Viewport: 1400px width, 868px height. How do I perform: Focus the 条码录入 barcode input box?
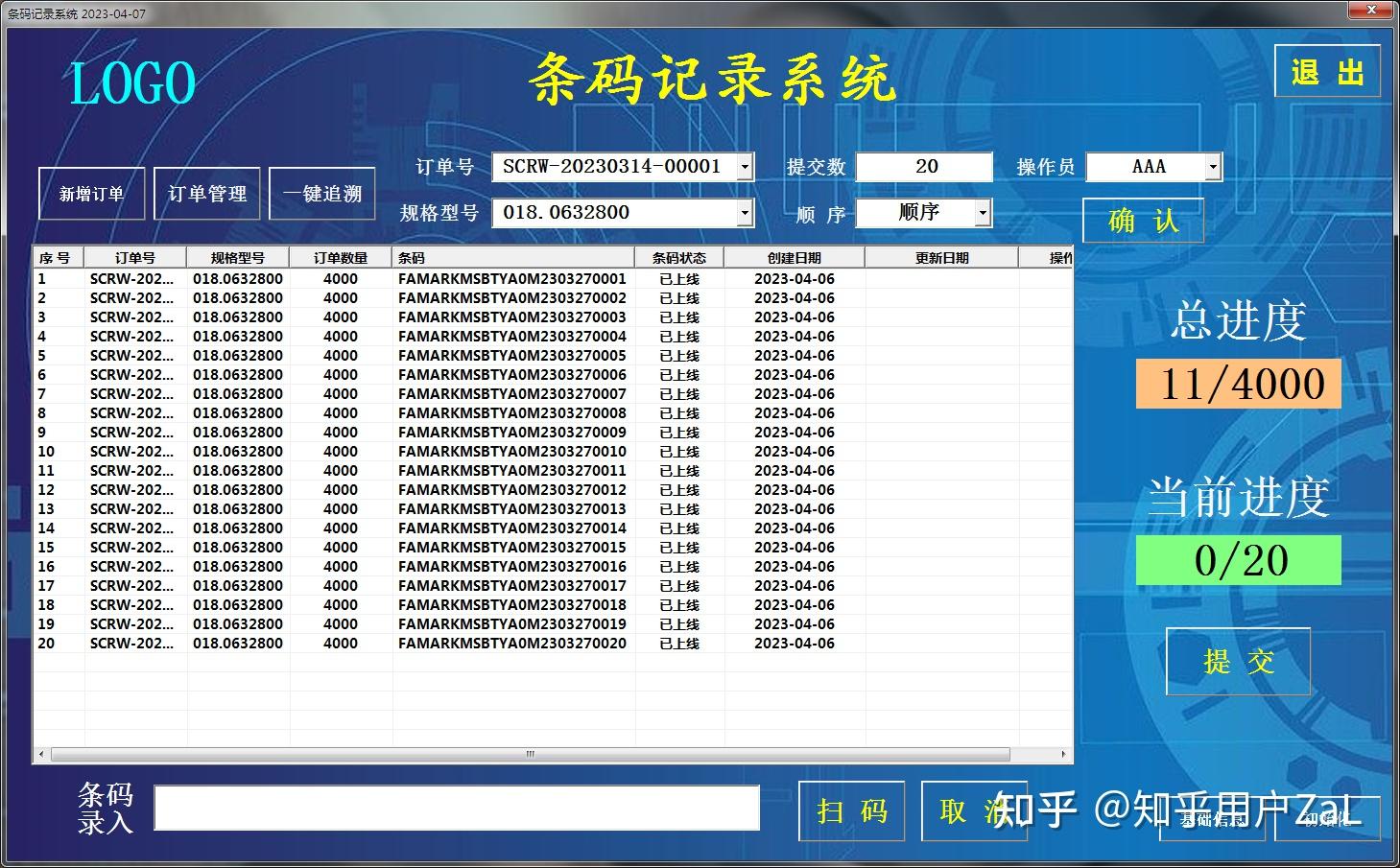pos(457,808)
